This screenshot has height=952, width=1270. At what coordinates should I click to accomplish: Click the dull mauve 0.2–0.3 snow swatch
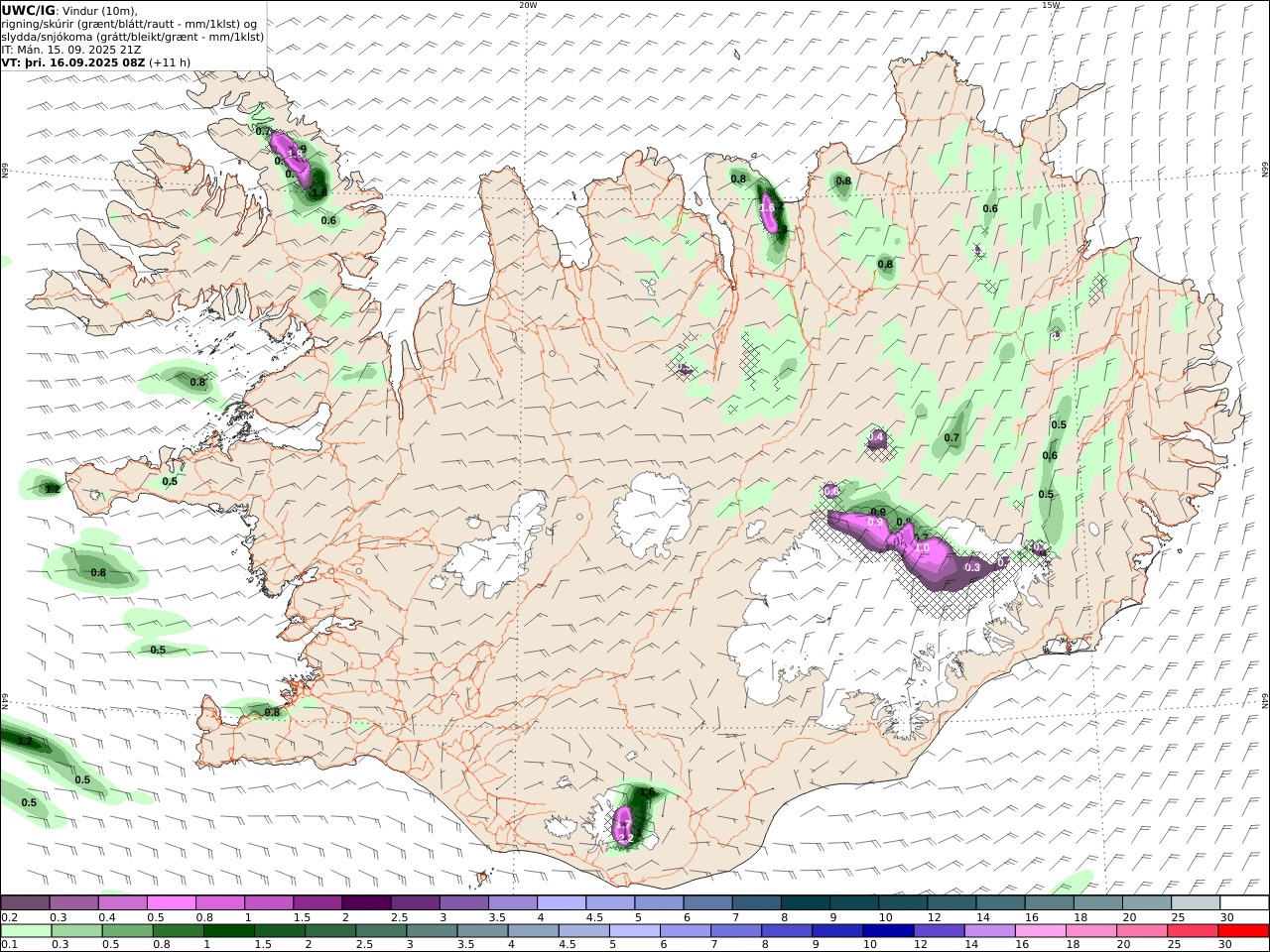[25, 902]
